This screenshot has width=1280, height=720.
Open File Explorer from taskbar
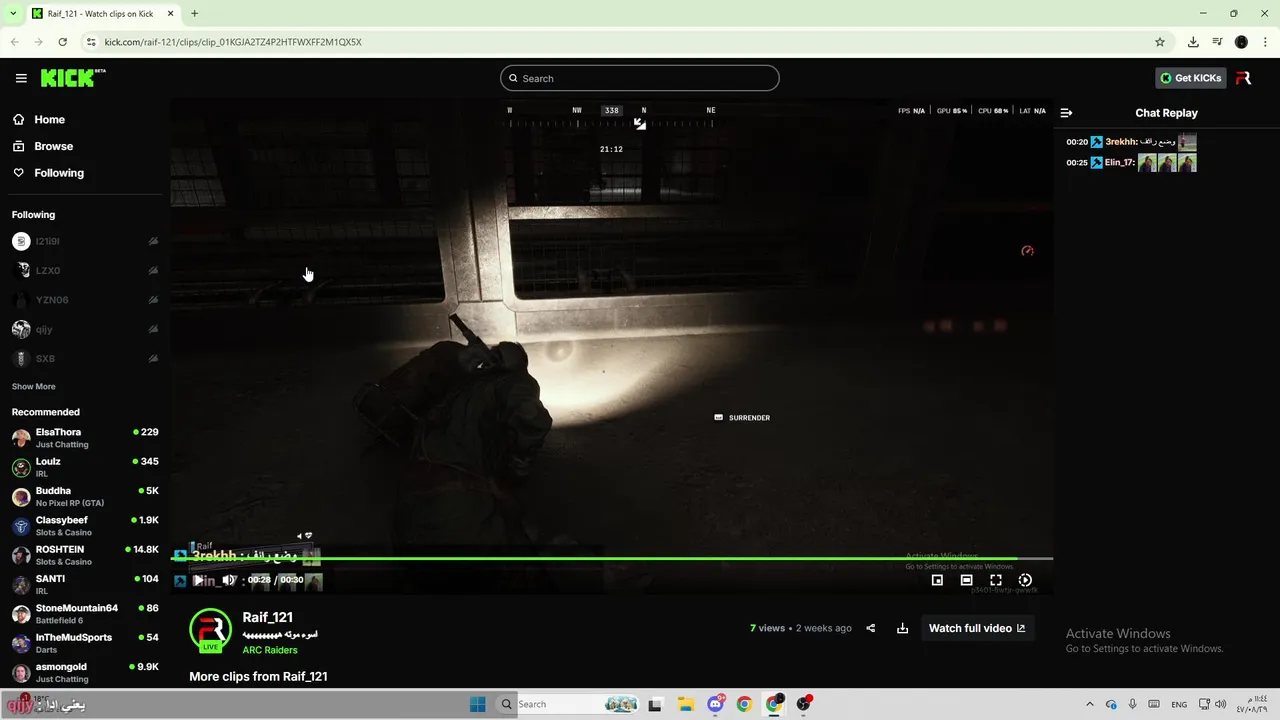(685, 704)
